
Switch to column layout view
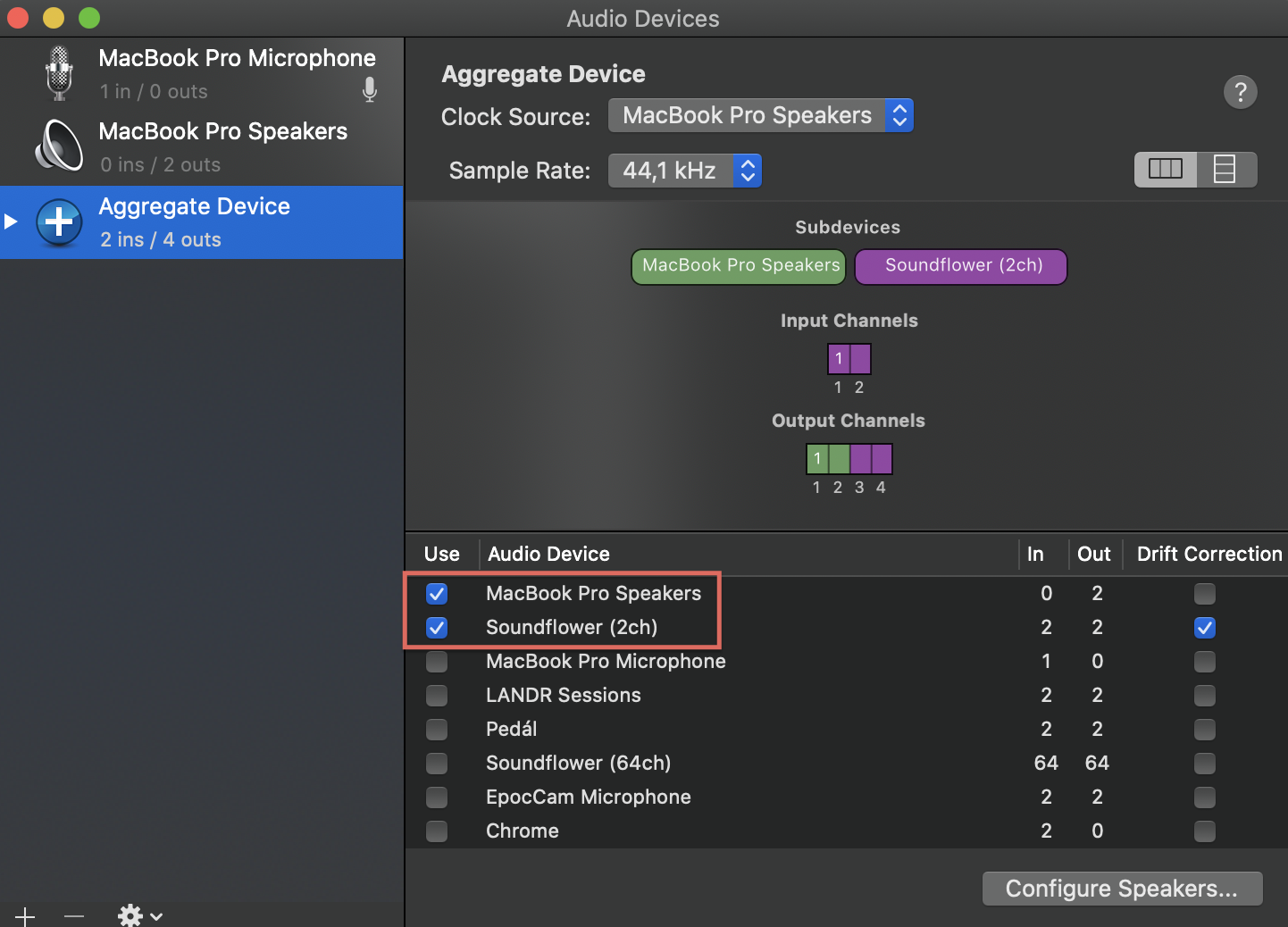point(1165,169)
